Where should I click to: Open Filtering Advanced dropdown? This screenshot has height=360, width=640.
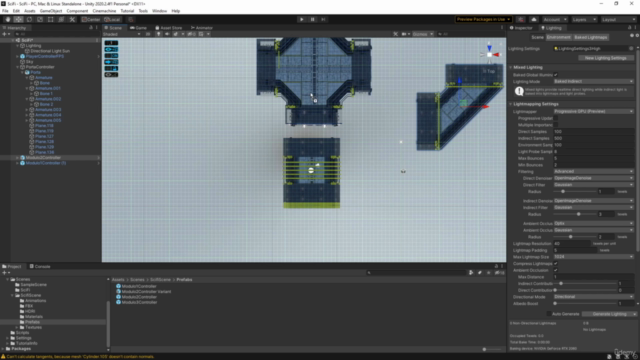593,171
